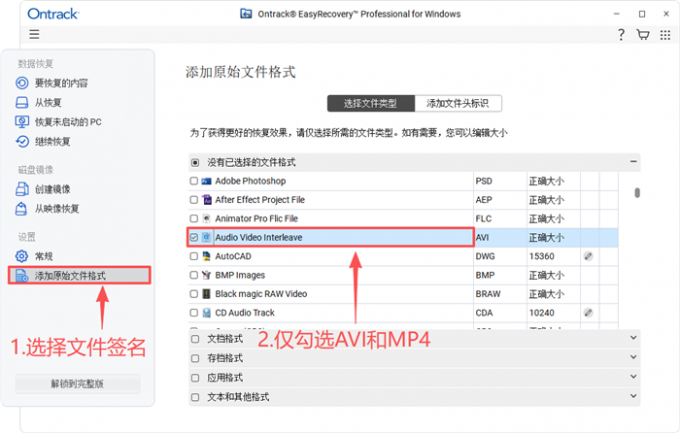Select the Black magic RAW Video row
The height and width of the screenshot is (433, 680).
coord(403,294)
